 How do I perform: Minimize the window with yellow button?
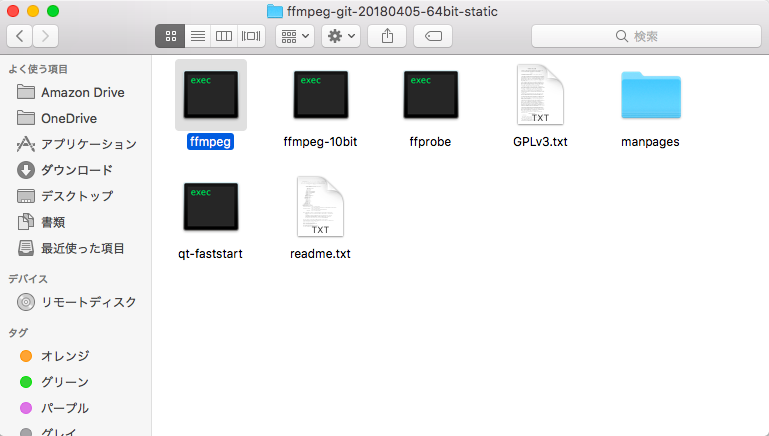(x=33, y=11)
